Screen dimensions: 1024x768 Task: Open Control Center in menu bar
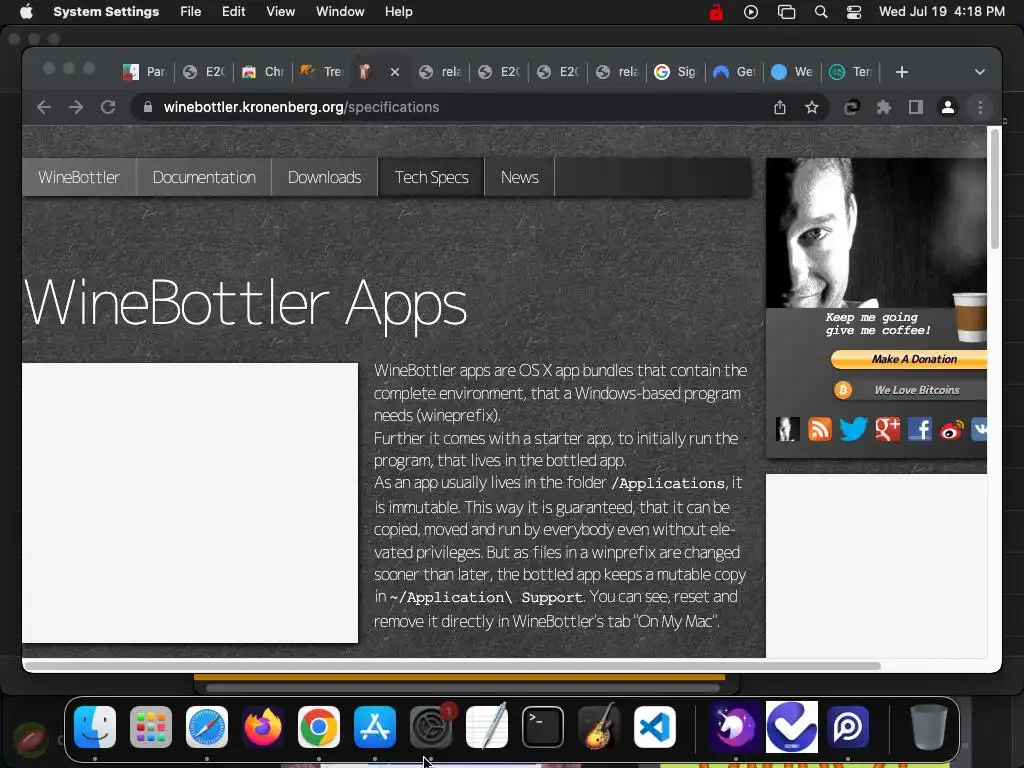[x=854, y=12]
